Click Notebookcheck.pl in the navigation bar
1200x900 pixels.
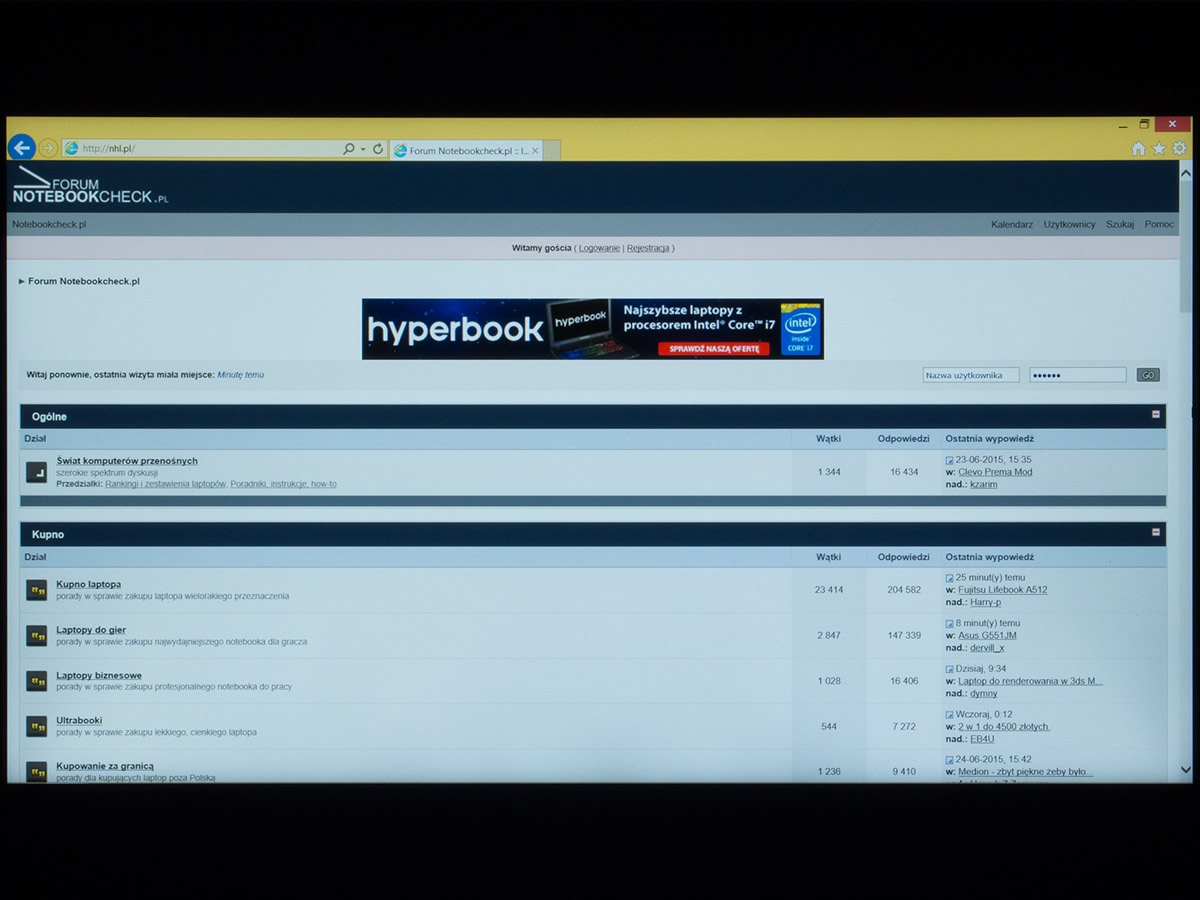click(49, 225)
